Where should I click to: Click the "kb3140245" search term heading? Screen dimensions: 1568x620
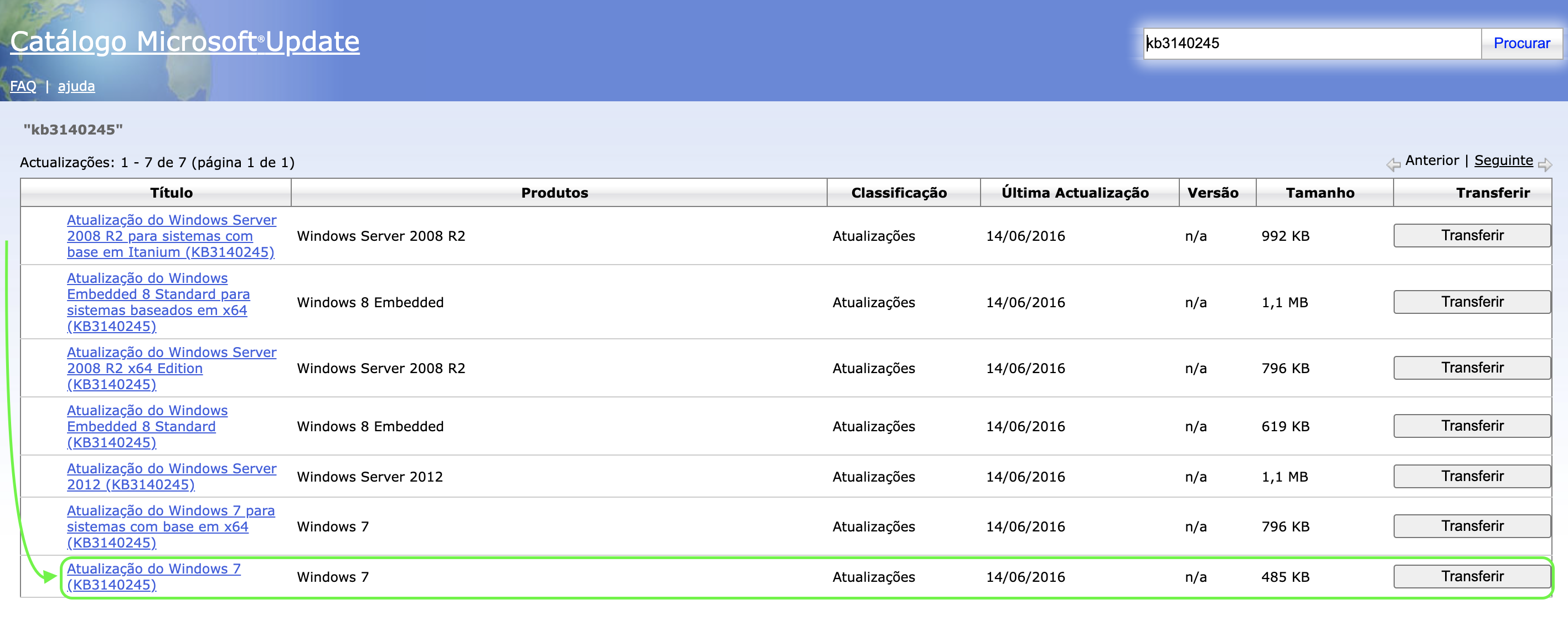pos(73,130)
